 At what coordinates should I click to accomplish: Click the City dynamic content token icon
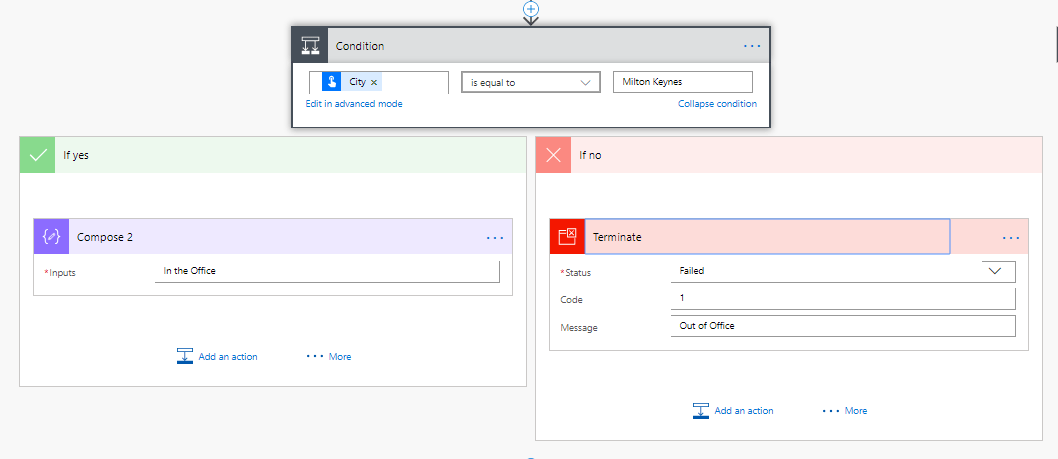[x=331, y=82]
